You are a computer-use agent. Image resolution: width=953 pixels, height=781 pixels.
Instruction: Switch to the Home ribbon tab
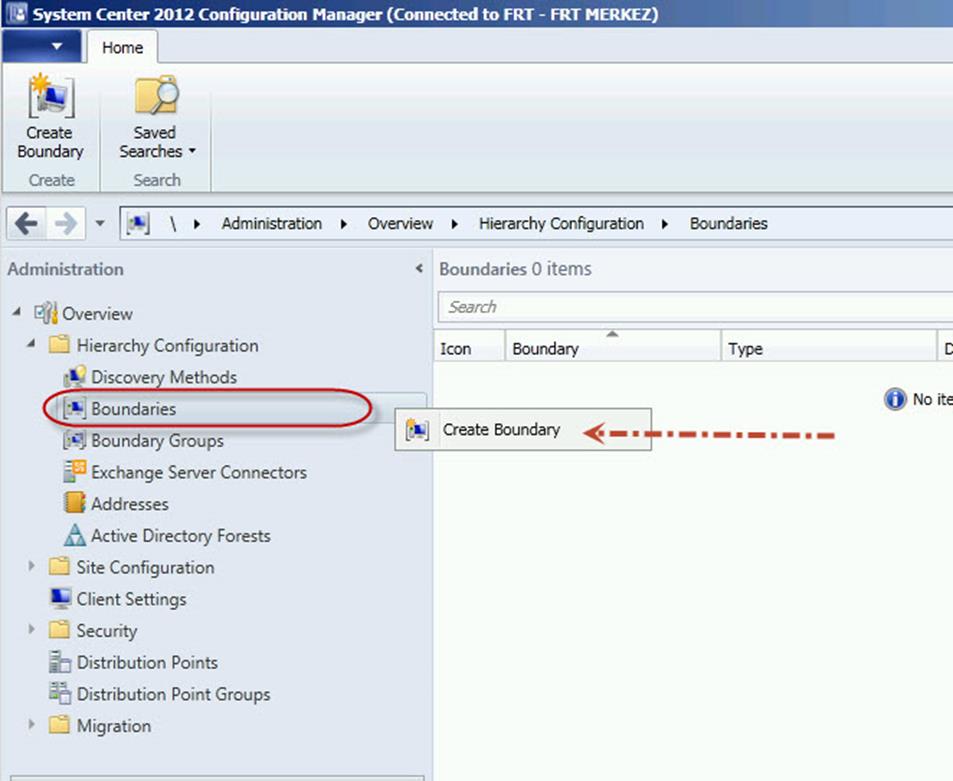[x=122, y=47]
